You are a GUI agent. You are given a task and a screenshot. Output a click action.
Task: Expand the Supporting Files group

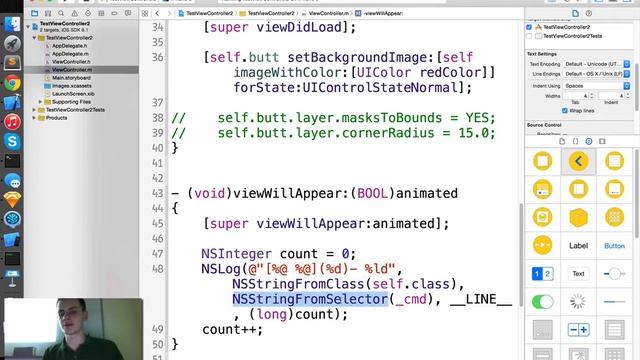pos(40,102)
